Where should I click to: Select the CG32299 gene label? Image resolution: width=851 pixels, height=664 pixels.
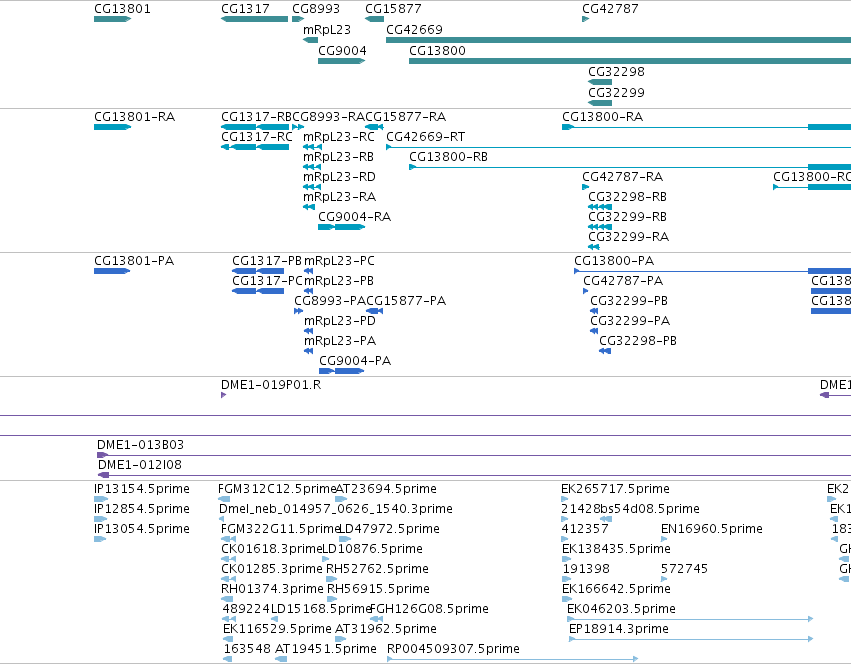(616, 92)
